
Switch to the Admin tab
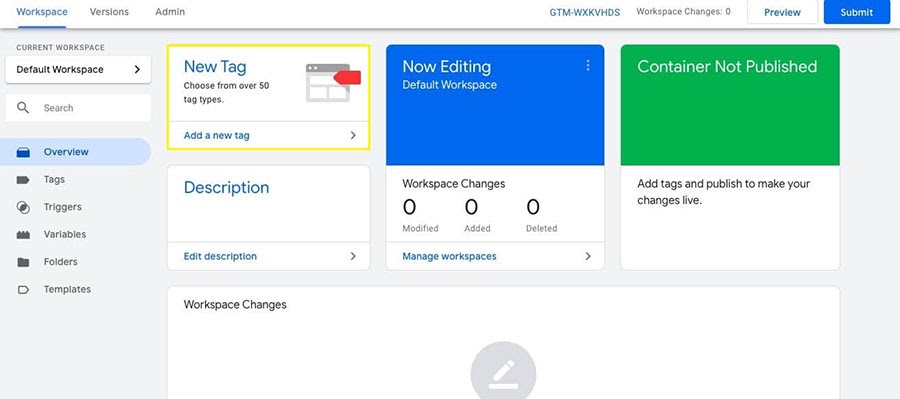click(x=170, y=12)
